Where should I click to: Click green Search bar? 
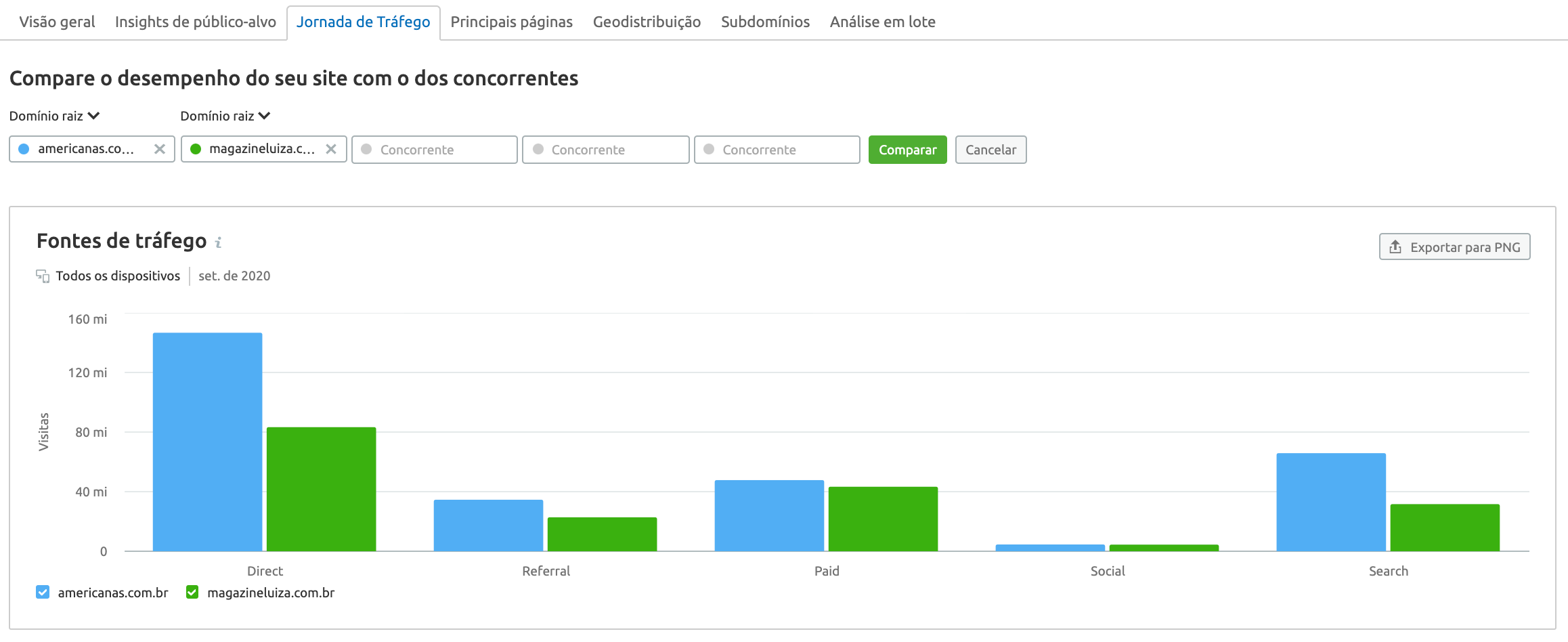1445,528
